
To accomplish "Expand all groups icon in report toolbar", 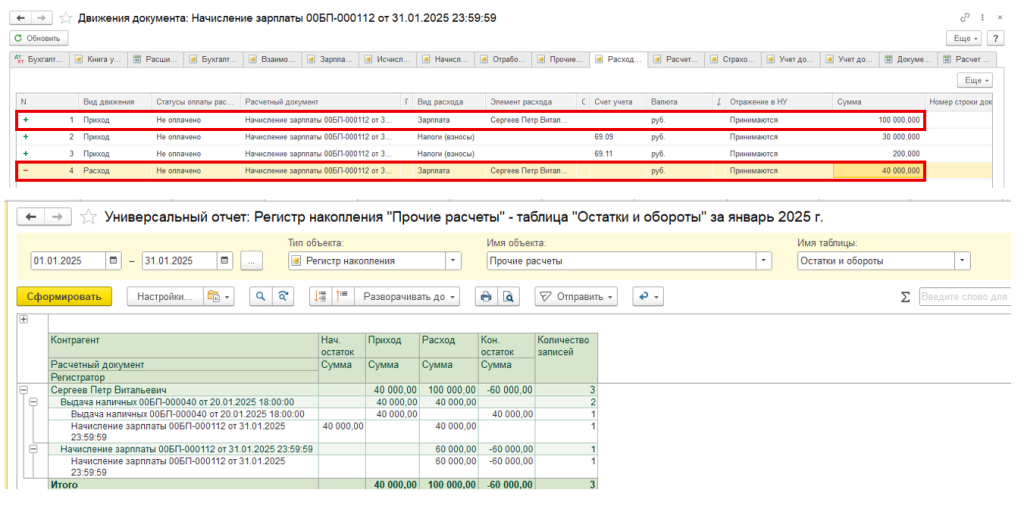I will (x=343, y=296).
